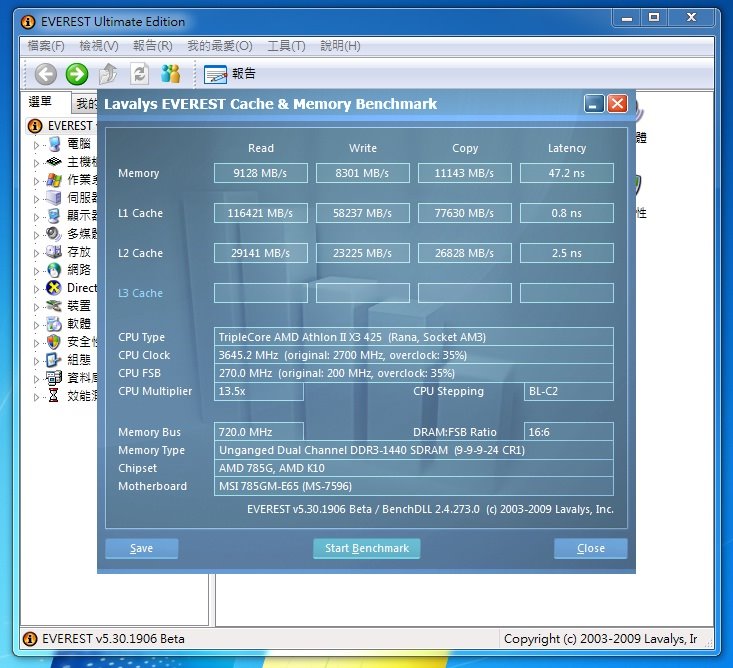Screen dimensions: 733x668
Task: Maximize the EVEREST main window
Action: coord(654,18)
